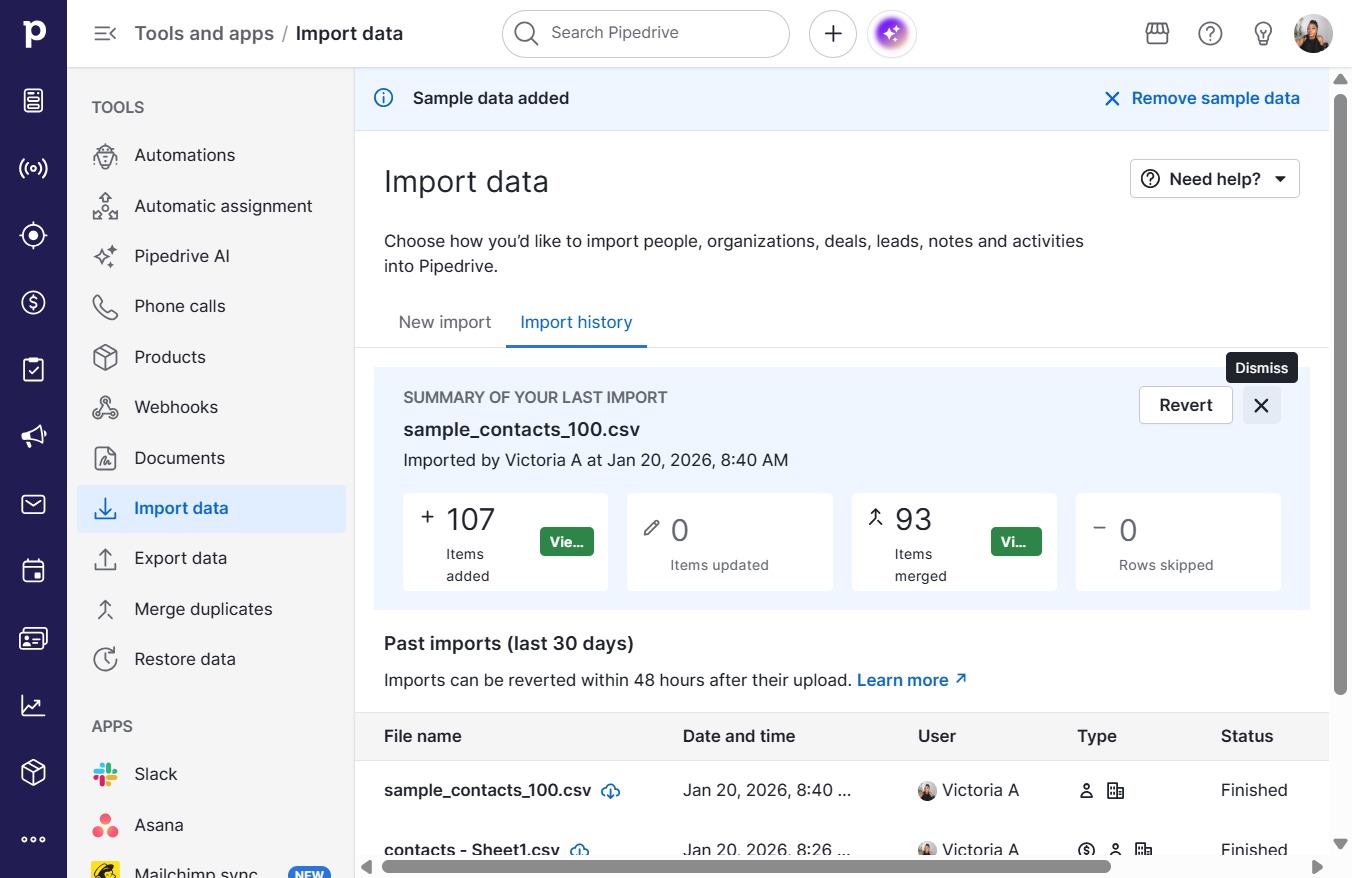Click the scroll right arrow of the horizontal scrollbar
Viewport: 1352px width, 878px height.
pos(1317,866)
